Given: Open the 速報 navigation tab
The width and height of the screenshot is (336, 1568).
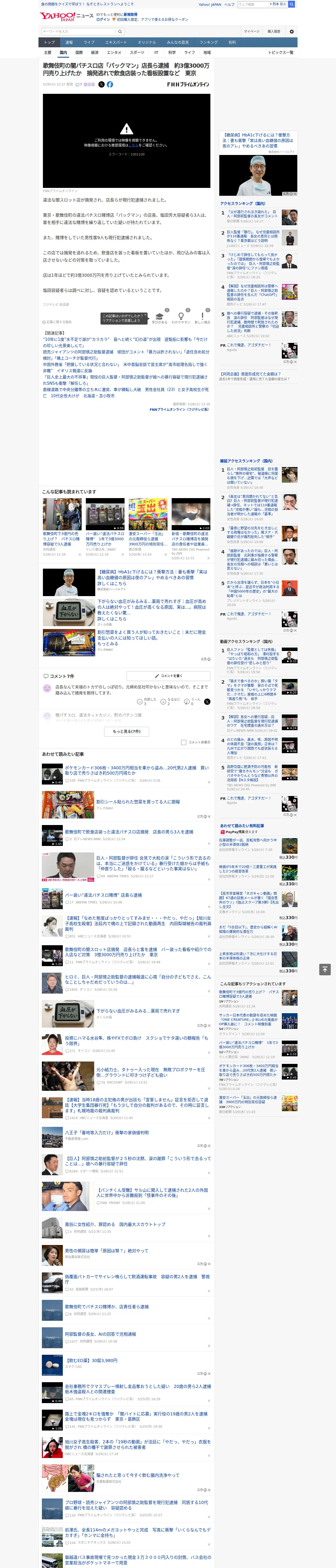Looking at the screenshot, I should coord(69,43).
